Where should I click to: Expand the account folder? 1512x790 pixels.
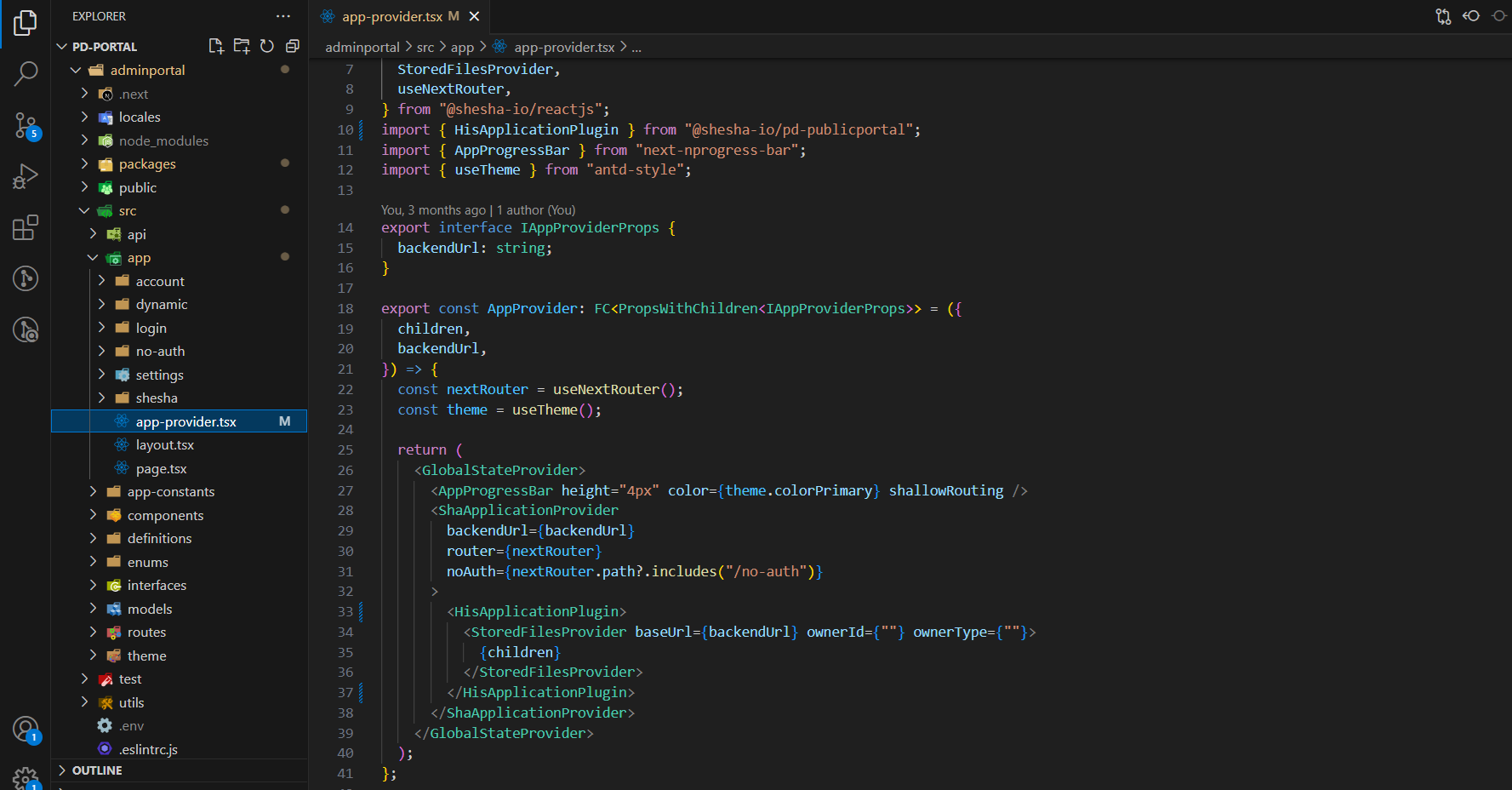(101, 281)
